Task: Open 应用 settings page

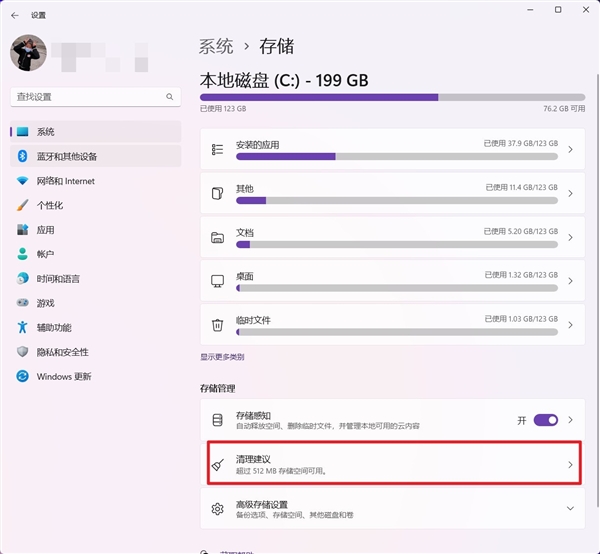Action: tap(96, 230)
